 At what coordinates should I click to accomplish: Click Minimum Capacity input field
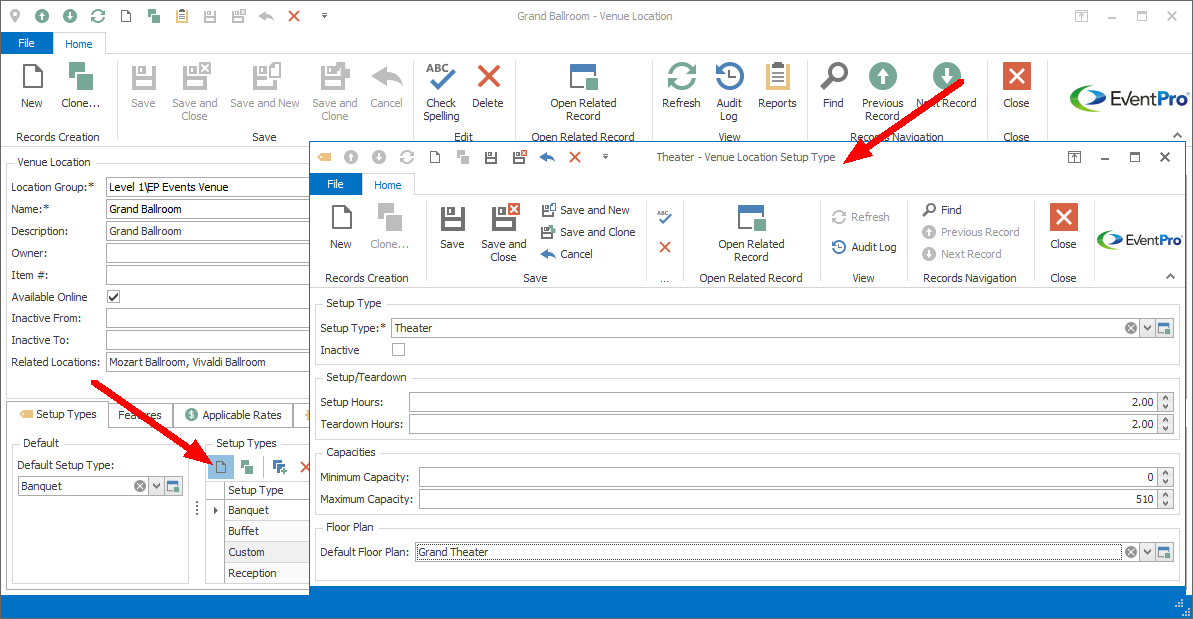(x=788, y=477)
